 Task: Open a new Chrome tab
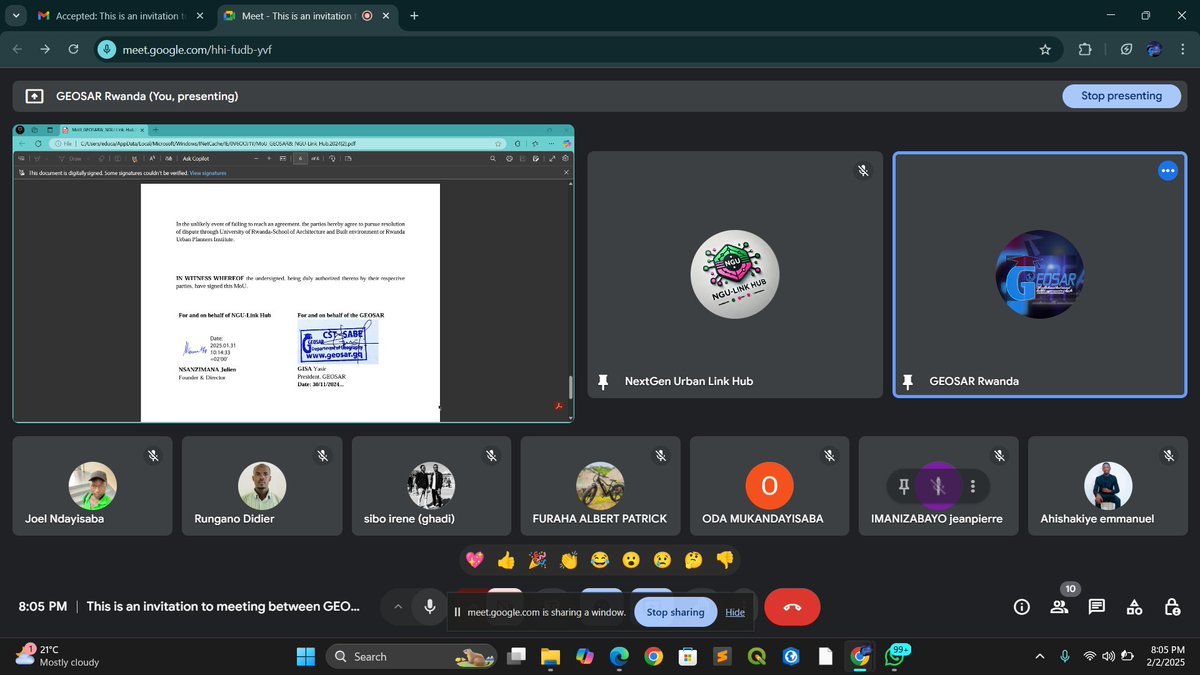pyautogui.click(x=414, y=16)
